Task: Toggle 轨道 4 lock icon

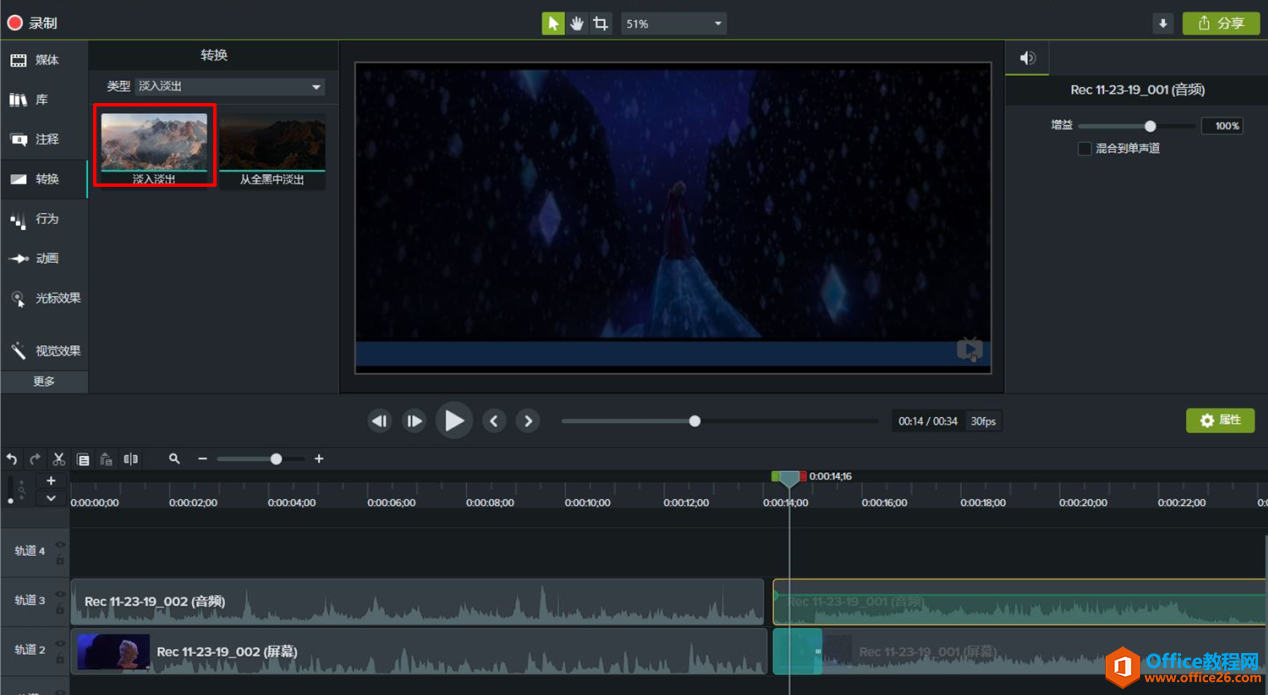Action: click(60, 560)
